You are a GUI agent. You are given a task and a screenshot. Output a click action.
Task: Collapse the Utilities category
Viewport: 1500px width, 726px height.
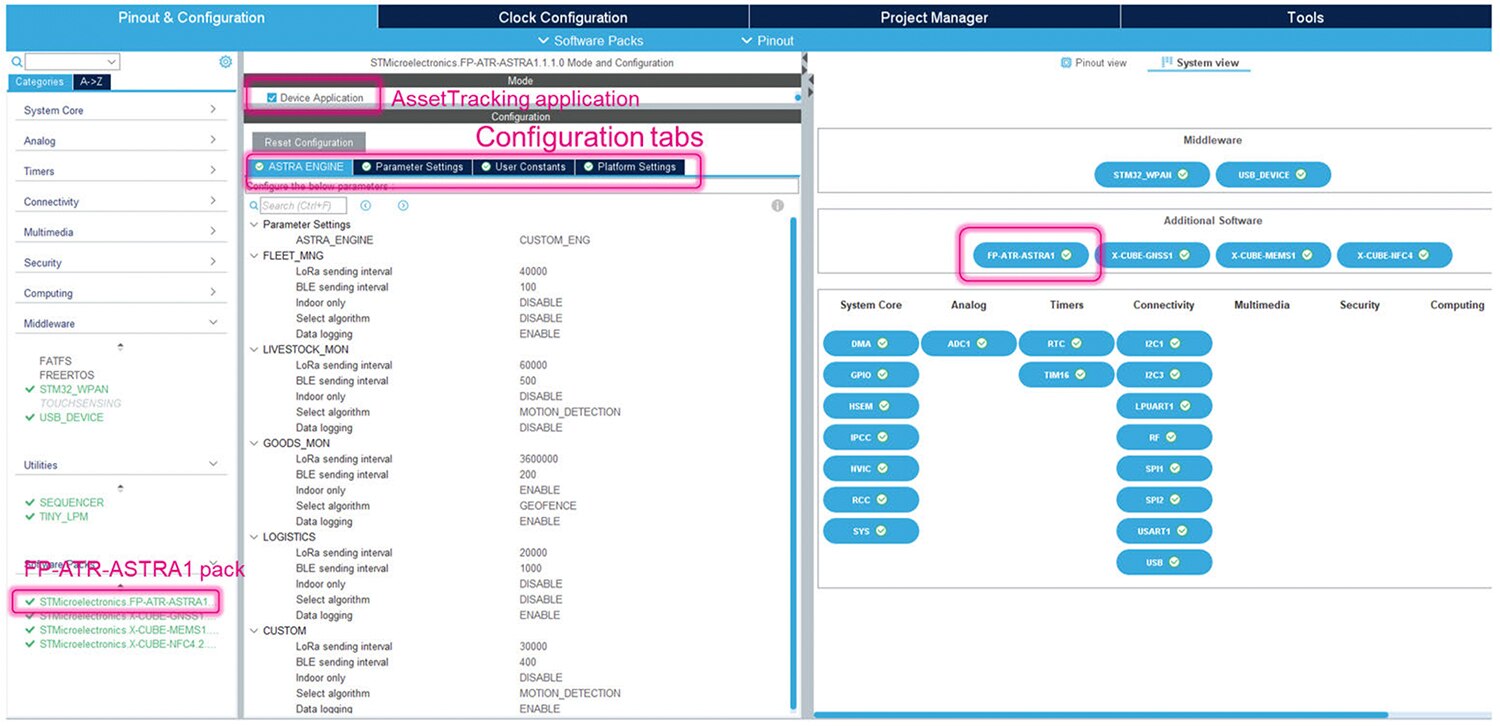point(120,465)
